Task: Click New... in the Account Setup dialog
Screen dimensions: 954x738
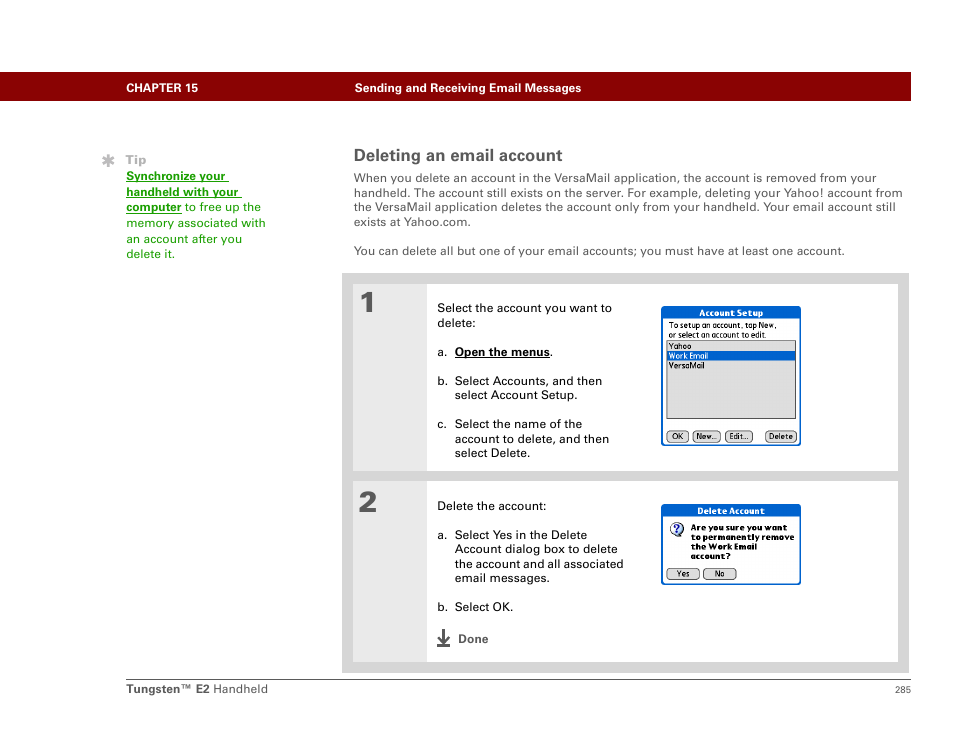Action: click(x=706, y=436)
